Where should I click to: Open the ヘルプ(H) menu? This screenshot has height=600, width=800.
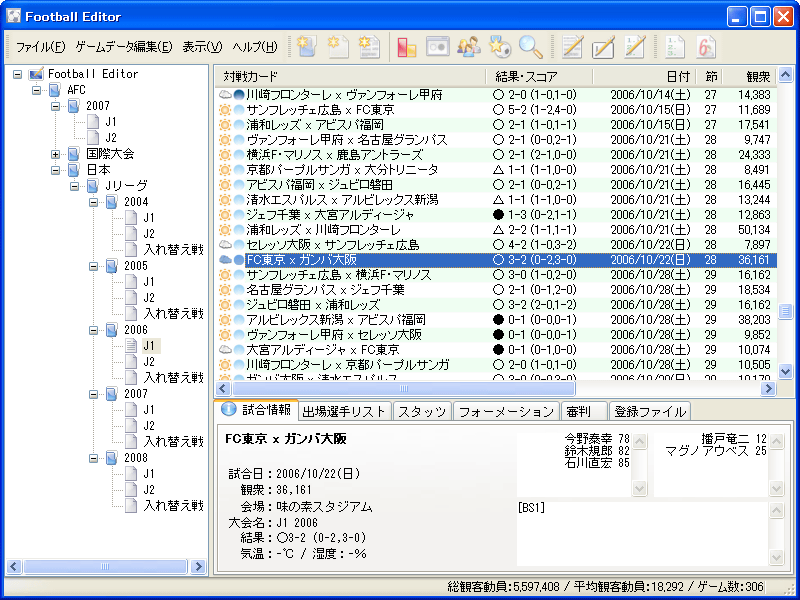click(255, 47)
